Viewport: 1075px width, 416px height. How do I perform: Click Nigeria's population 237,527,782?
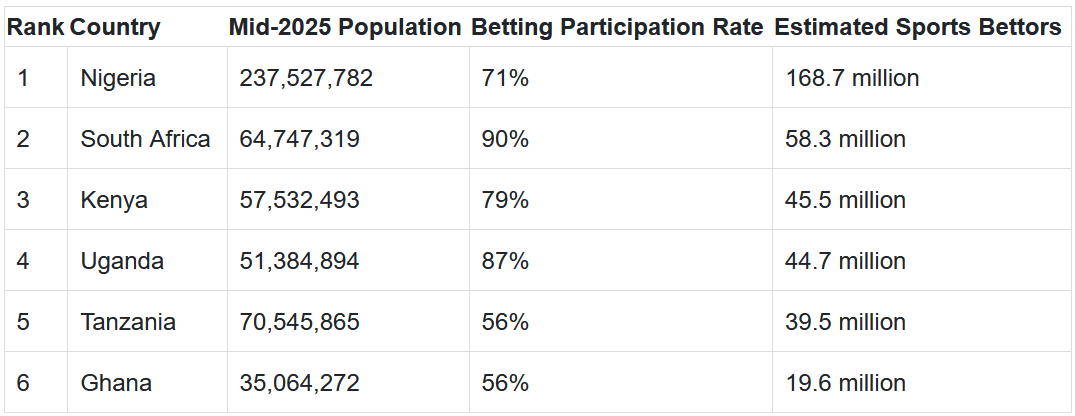pyautogui.click(x=306, y=78)
